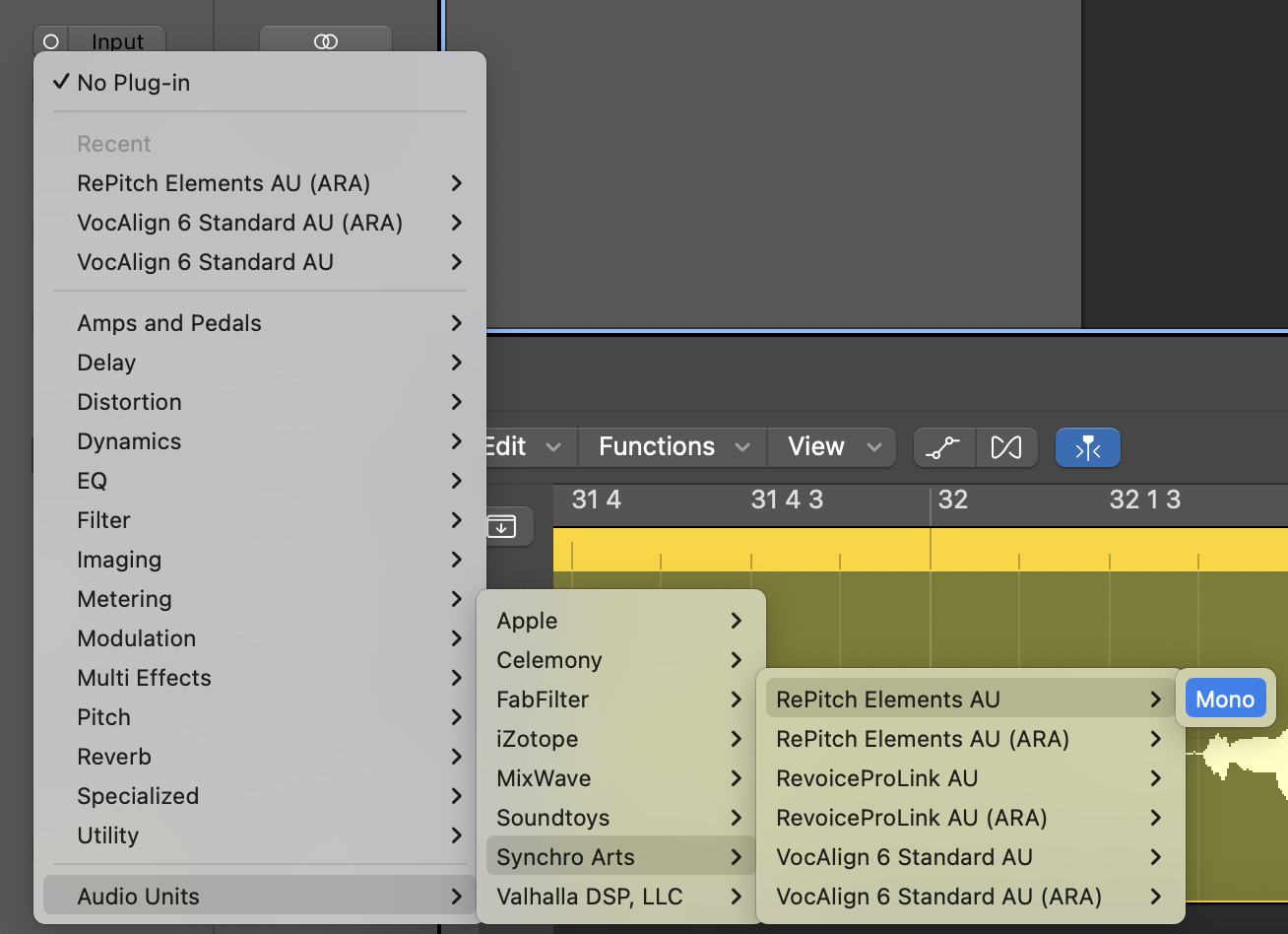Choose Mono for RePitch Elements AU
The image size is (1288, 934).
tap(1225, 700)
